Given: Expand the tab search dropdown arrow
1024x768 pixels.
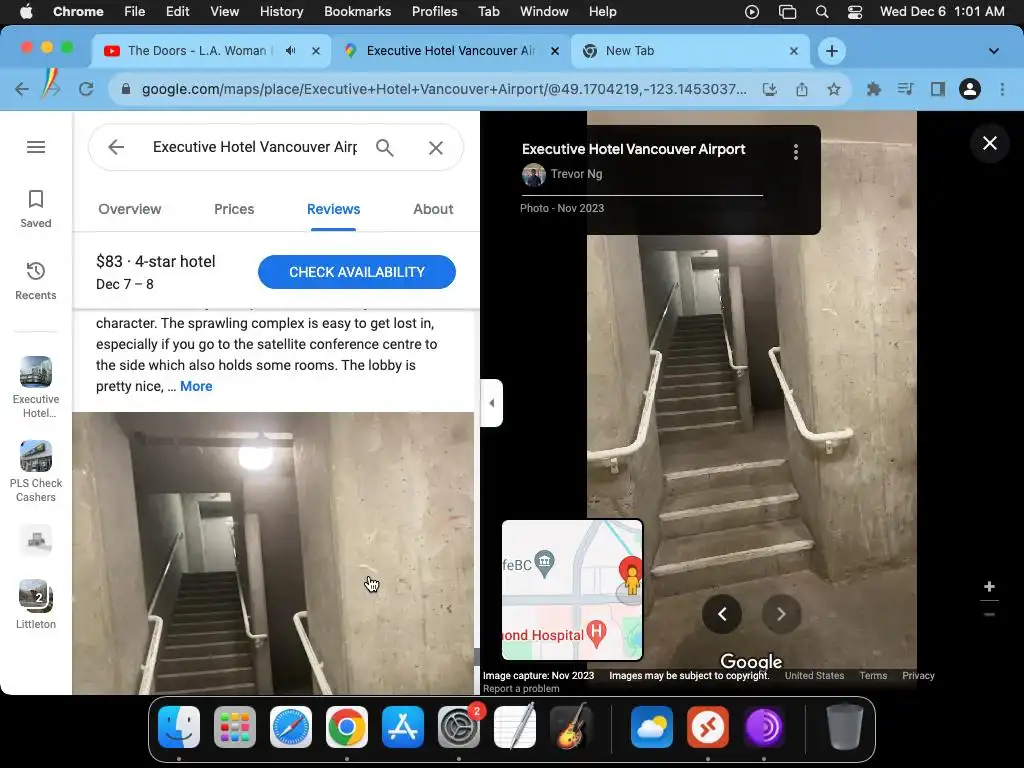Looking at the screenshot, I should pos(993,51).
